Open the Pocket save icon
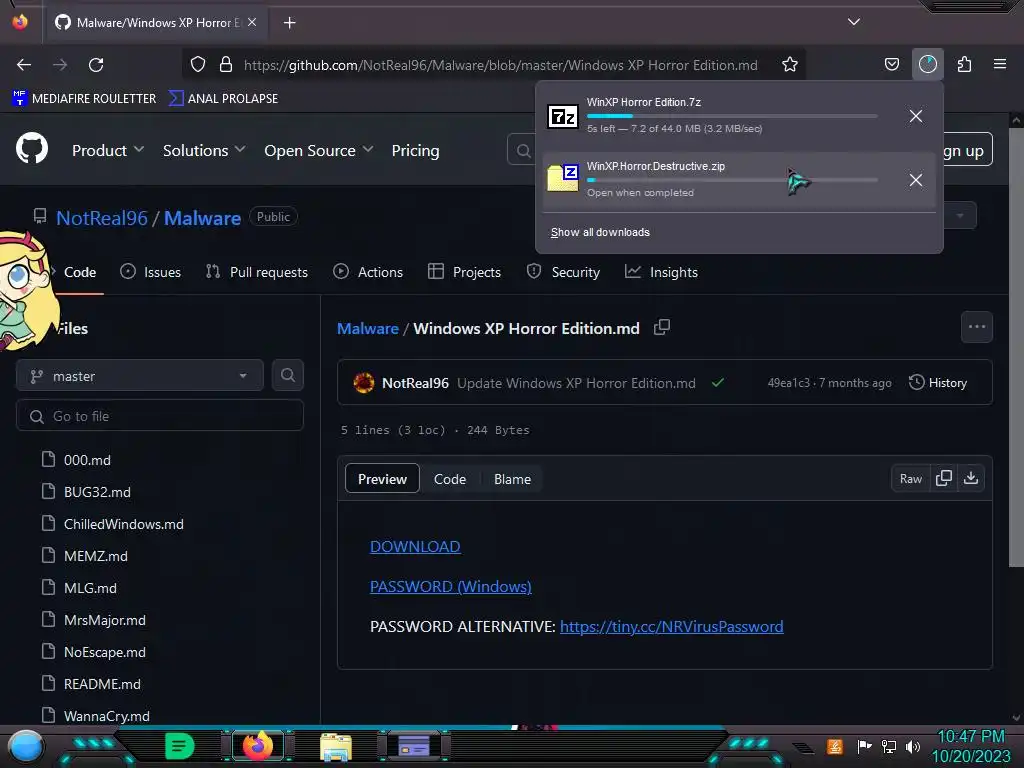The width and height of the screenshot is (1024, 768). coord(891,64)
